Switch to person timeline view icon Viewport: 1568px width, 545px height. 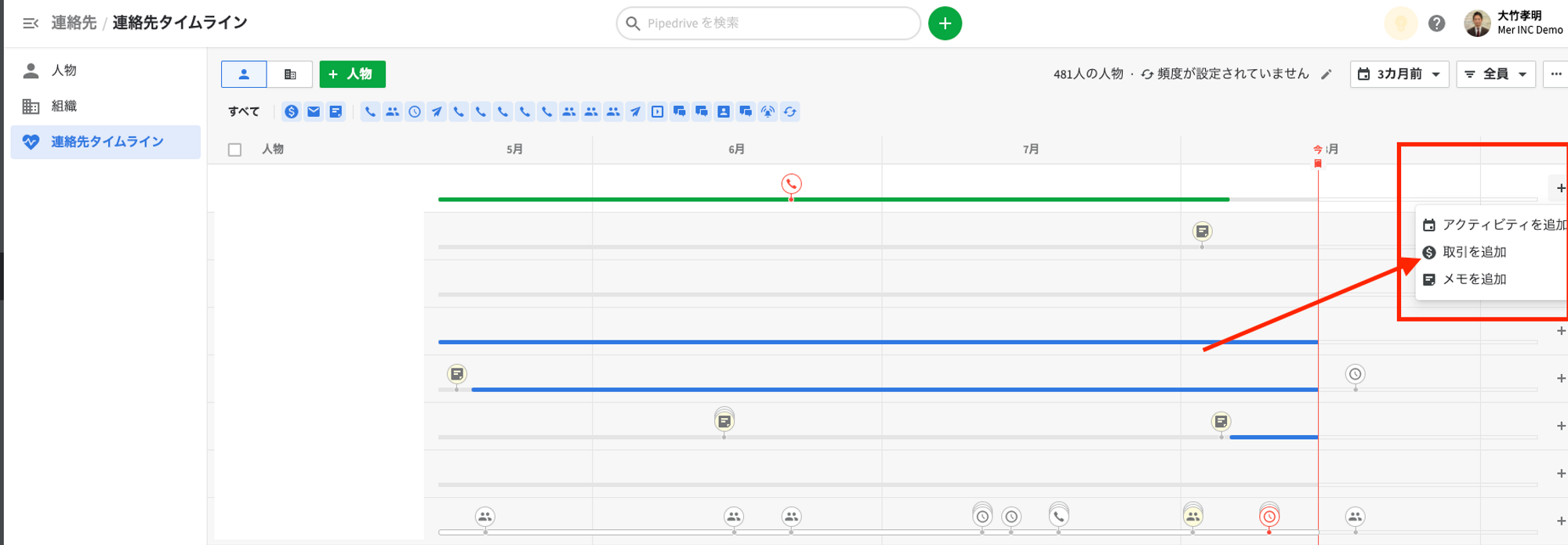click(x=244, y=74)
